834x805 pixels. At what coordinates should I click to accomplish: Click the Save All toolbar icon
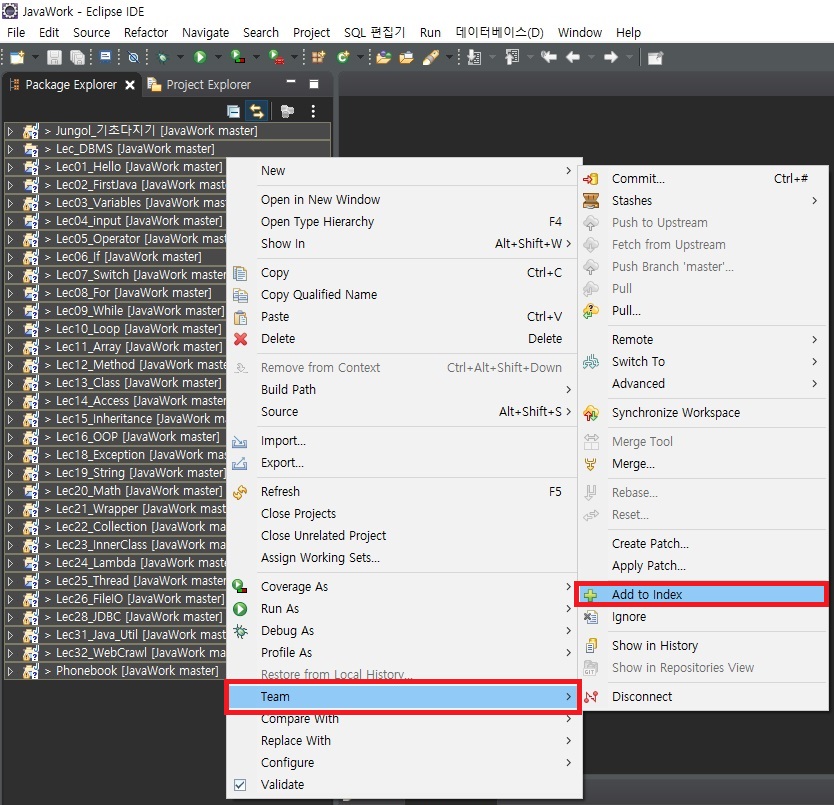click(78, 57)
